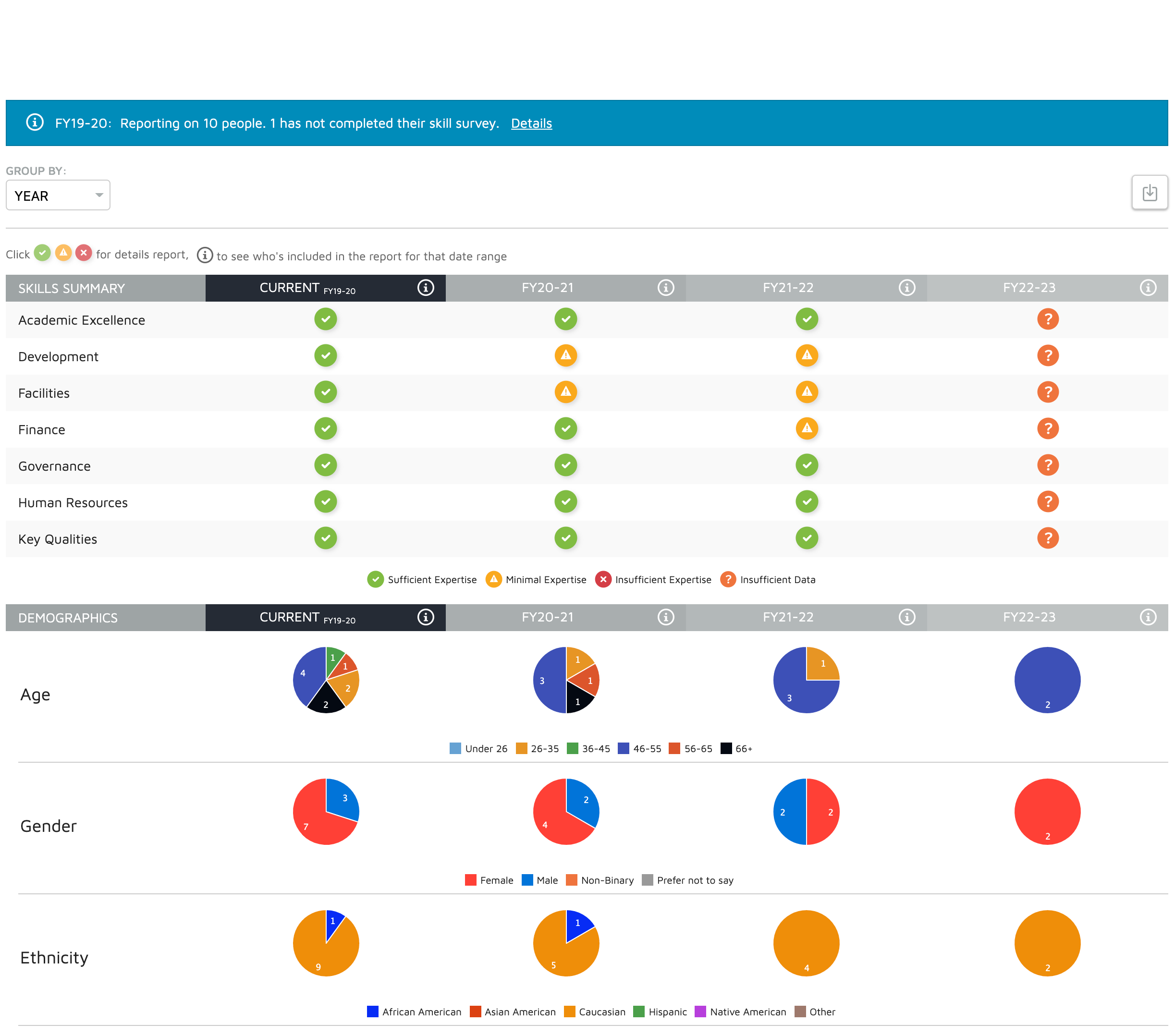Click the Insufficient Data legend item

point(768,580)
